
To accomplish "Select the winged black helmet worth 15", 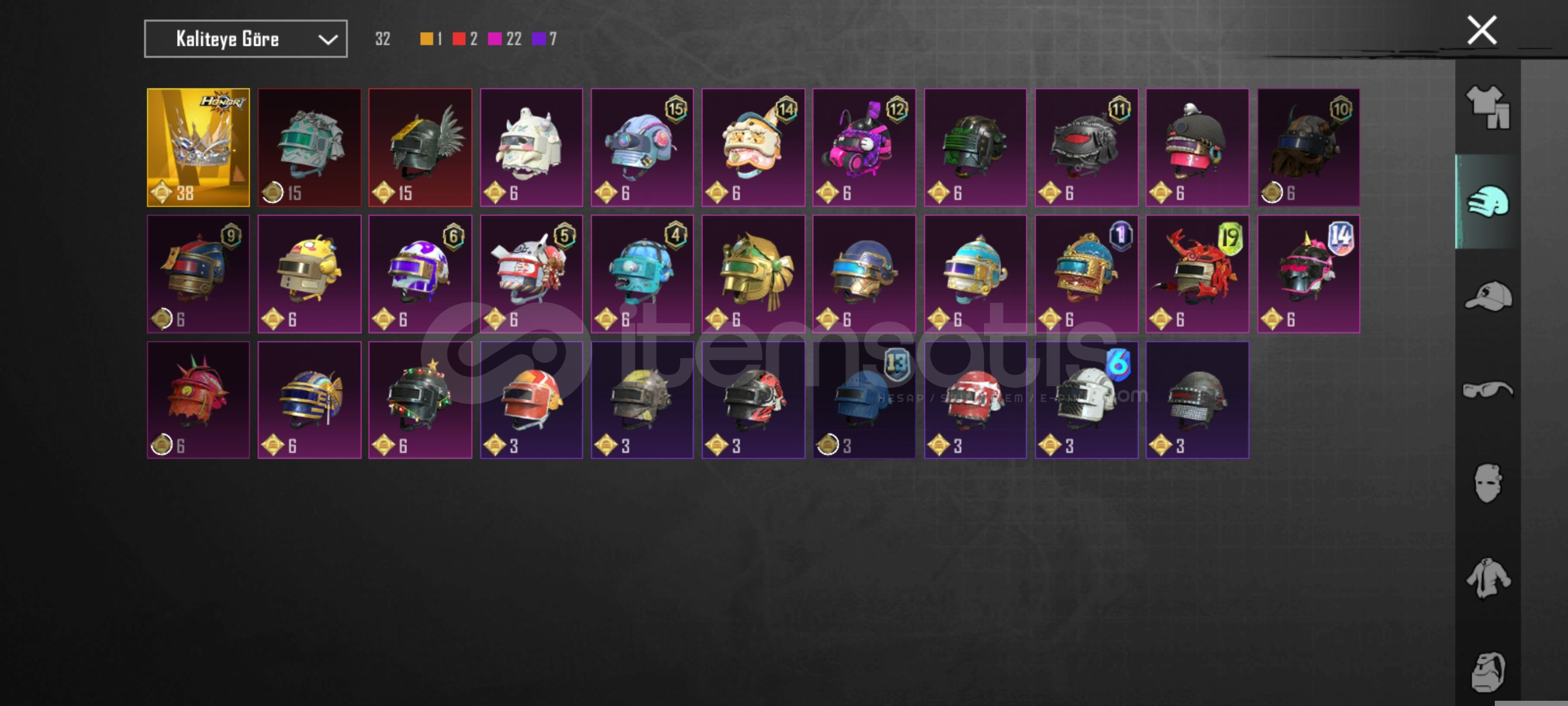I will (x=420, y=148).
